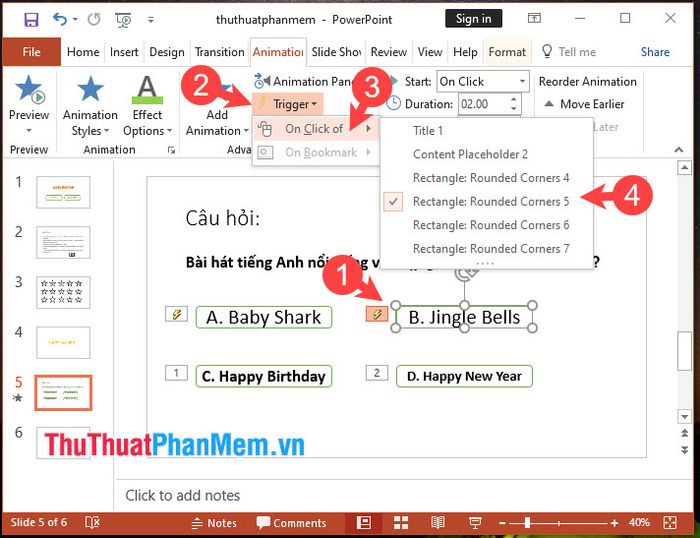Switch to Slide Sorter view icon
The width and height of the screenshot is (700, 538).
[400, 522]
